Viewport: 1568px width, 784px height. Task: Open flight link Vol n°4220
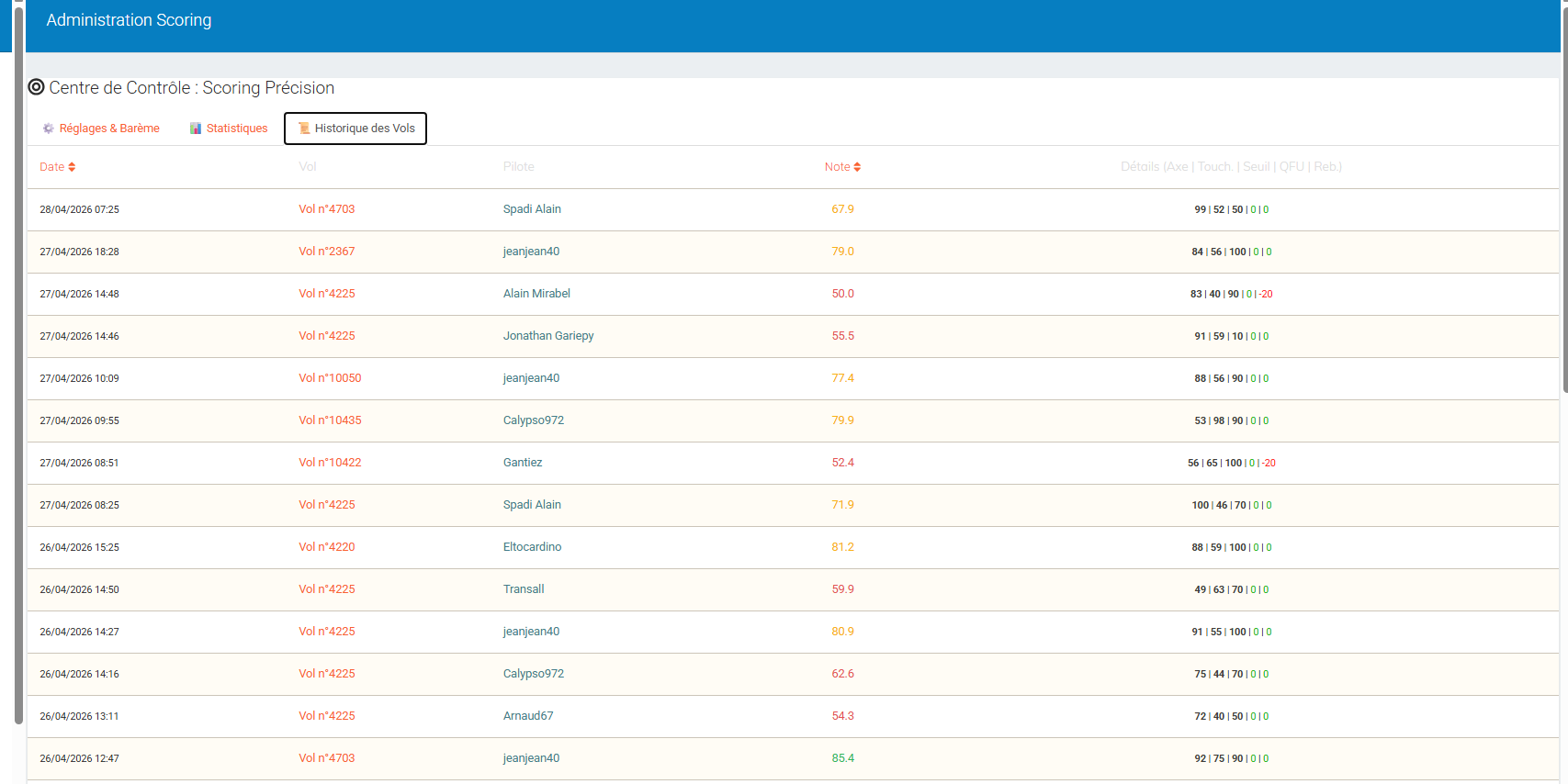pos(326,547)
